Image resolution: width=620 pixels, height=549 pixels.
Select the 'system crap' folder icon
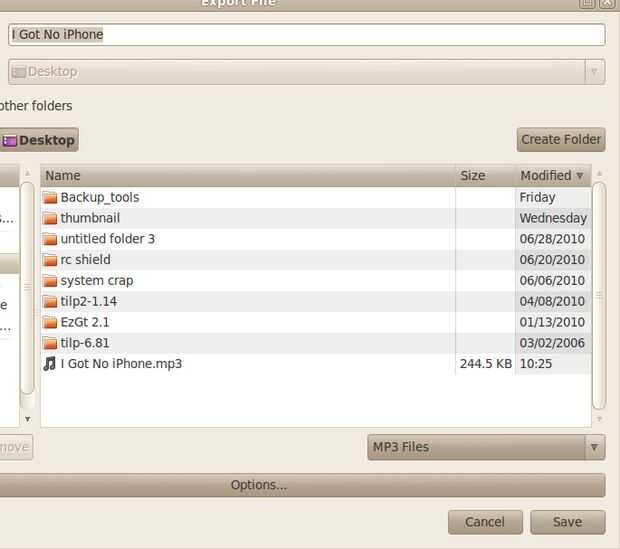pyautogui.click(x=50, y=281)
